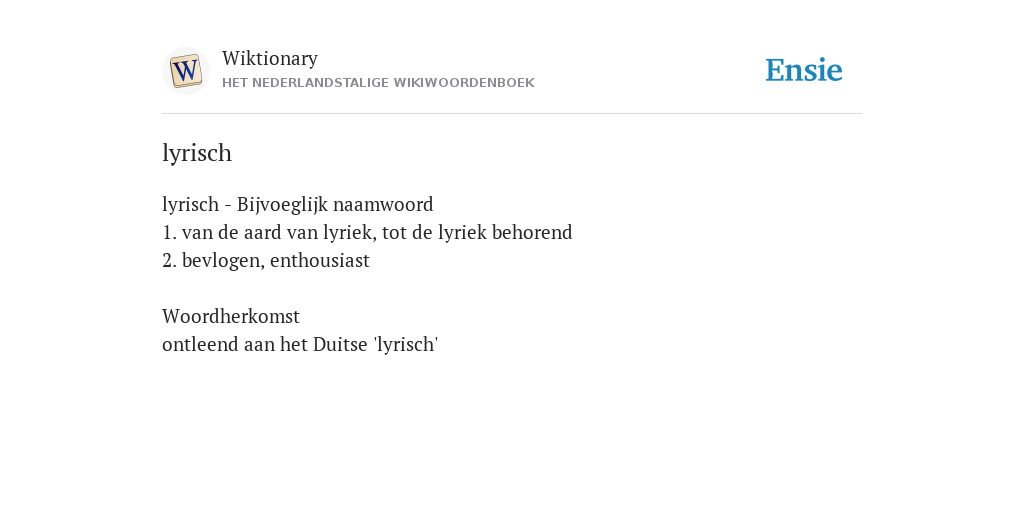Click the horizontal divider under the header
The image size is (1024, 512).
512,114
